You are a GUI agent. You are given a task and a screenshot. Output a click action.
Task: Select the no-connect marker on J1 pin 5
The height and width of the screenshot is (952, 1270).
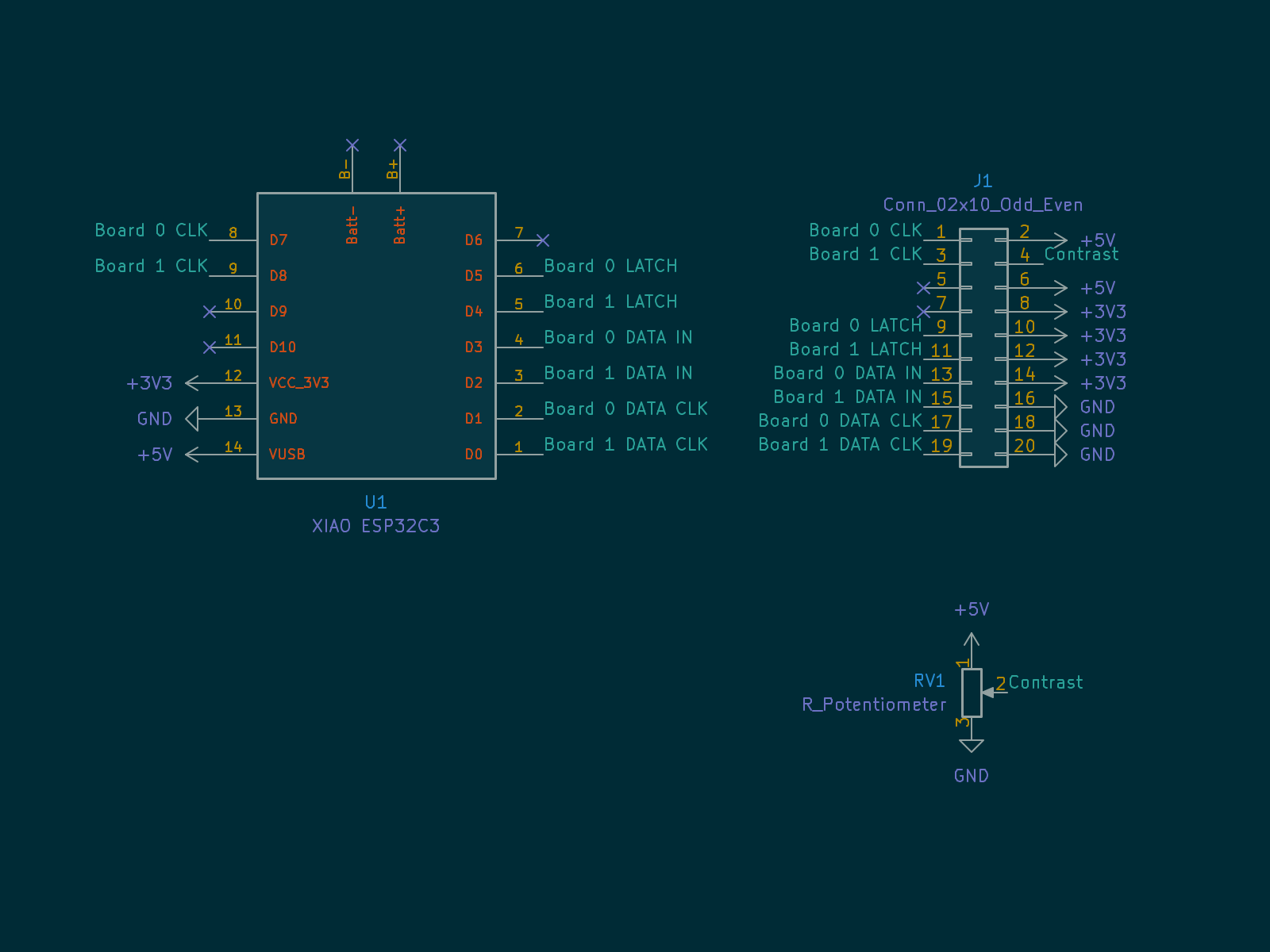coord(923,288)
